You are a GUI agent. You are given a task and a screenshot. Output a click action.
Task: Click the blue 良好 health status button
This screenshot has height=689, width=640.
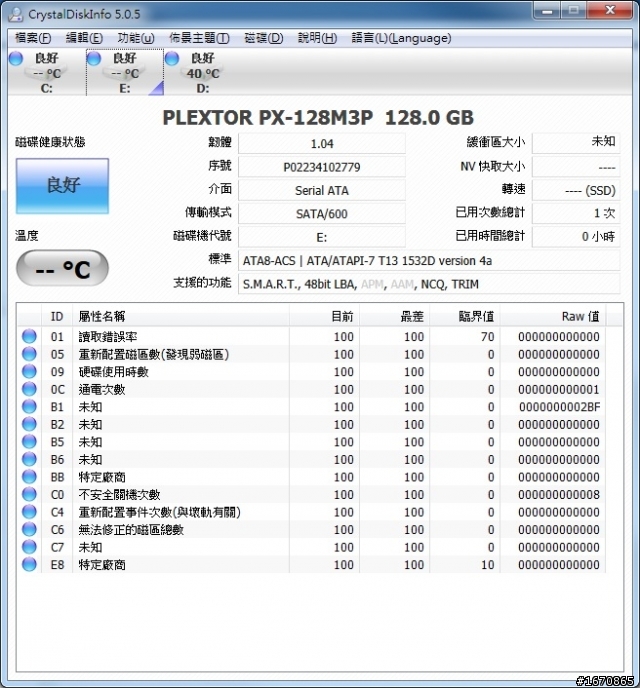62,186
